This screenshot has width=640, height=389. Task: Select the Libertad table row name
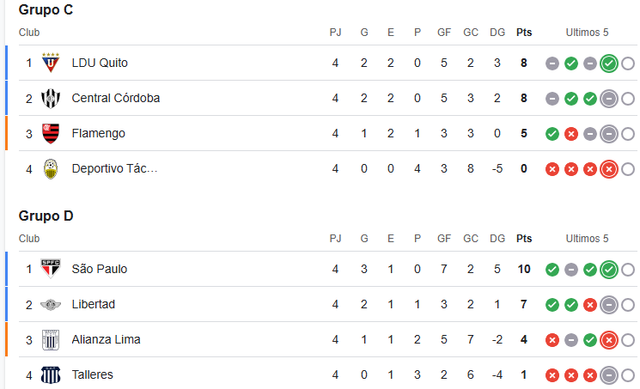click(x=93, y=305)
